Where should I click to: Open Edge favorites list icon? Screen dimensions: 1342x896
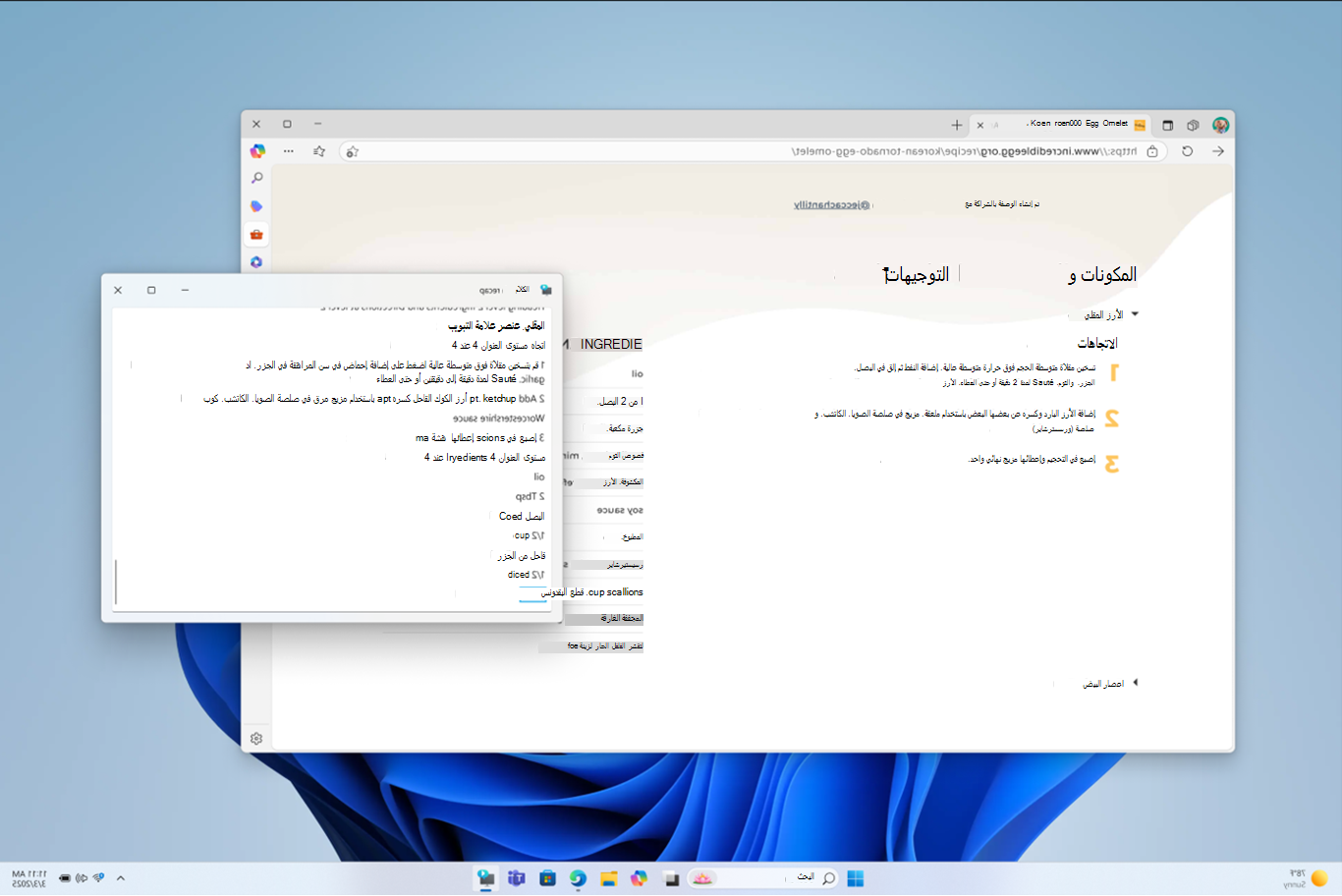(x=319, y=151)
